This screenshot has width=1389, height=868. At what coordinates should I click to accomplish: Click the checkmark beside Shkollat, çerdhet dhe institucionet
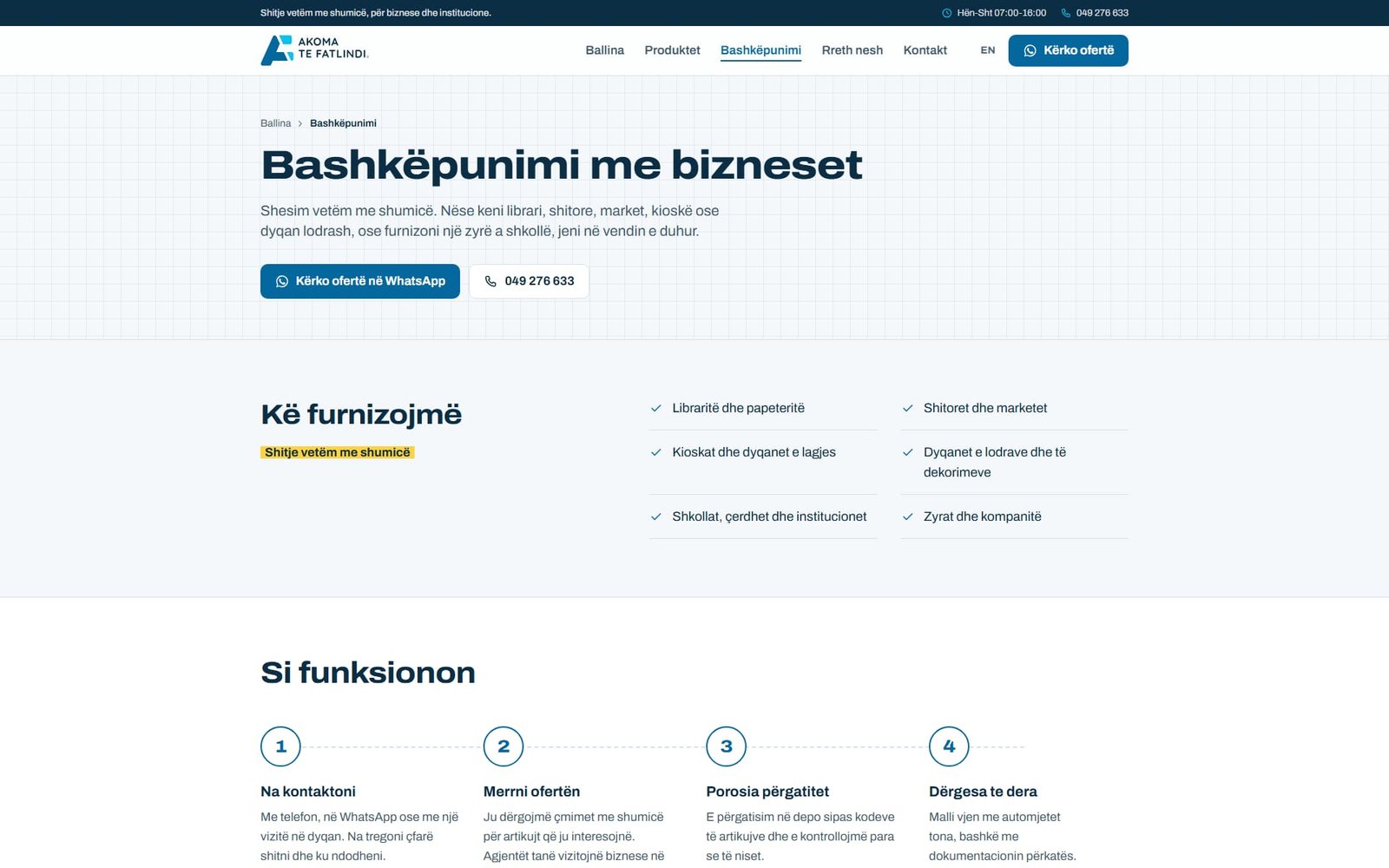(656, 516)
